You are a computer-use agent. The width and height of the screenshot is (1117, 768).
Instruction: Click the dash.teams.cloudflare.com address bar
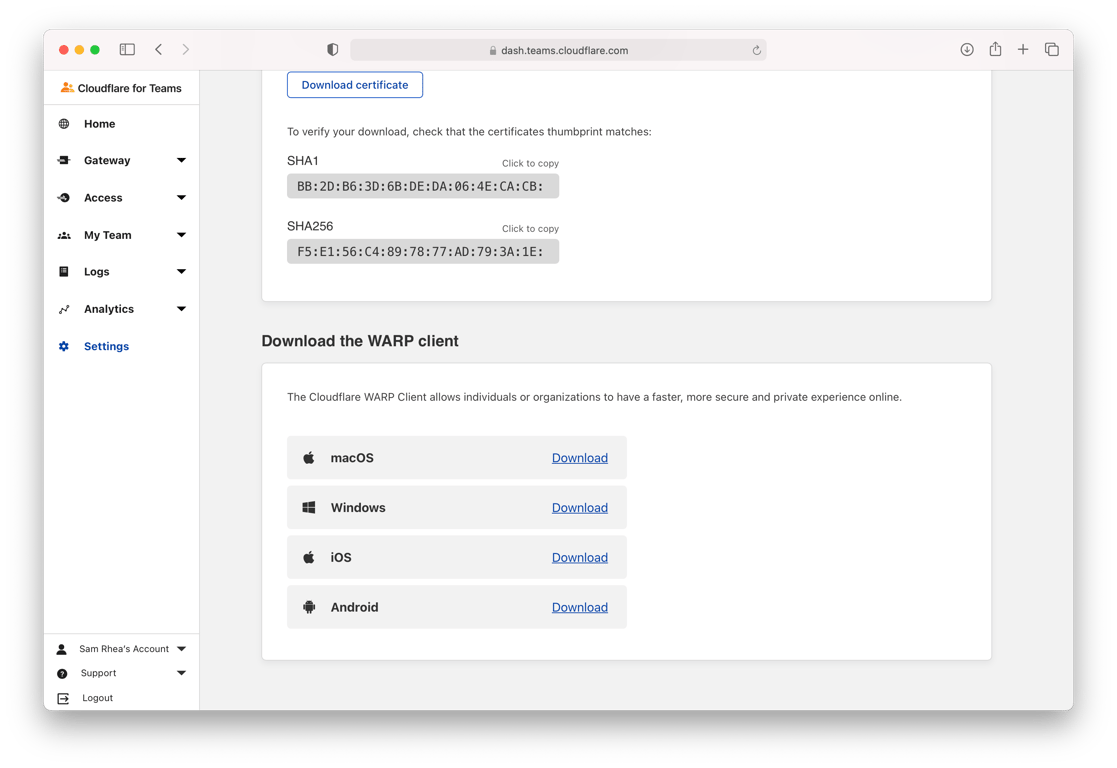[558, 50]
